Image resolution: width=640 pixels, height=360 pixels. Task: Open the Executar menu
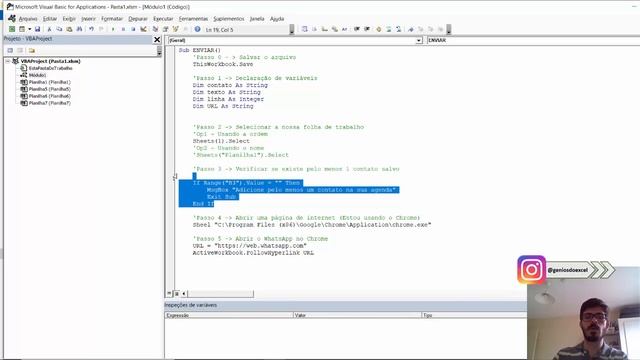pyautogui.click(x=163, y=19)
